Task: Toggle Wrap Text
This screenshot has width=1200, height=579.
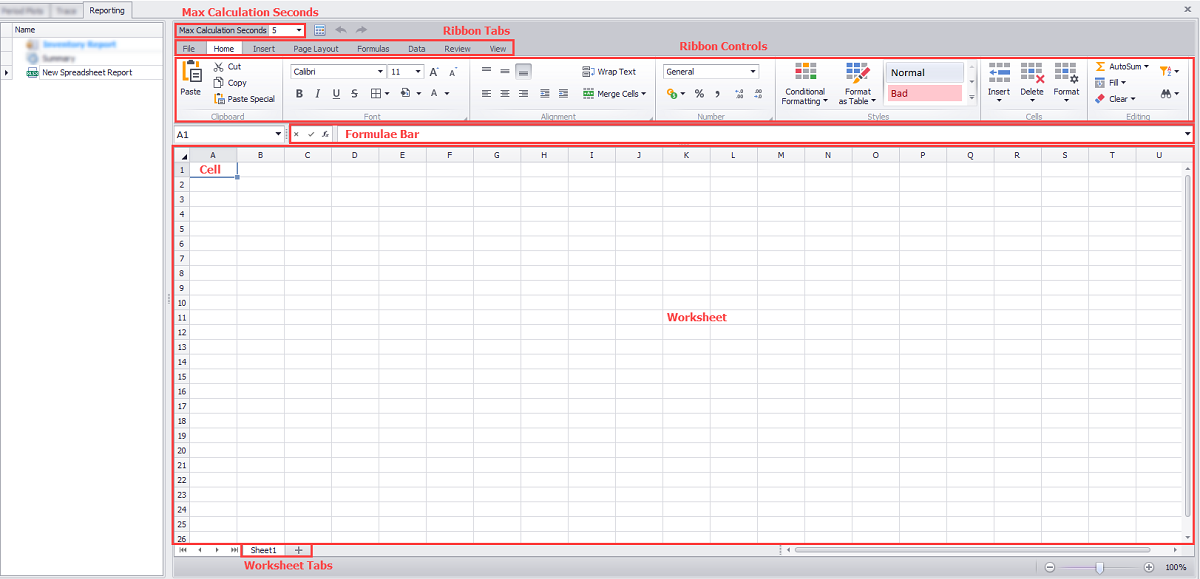Action: point(609,72)
